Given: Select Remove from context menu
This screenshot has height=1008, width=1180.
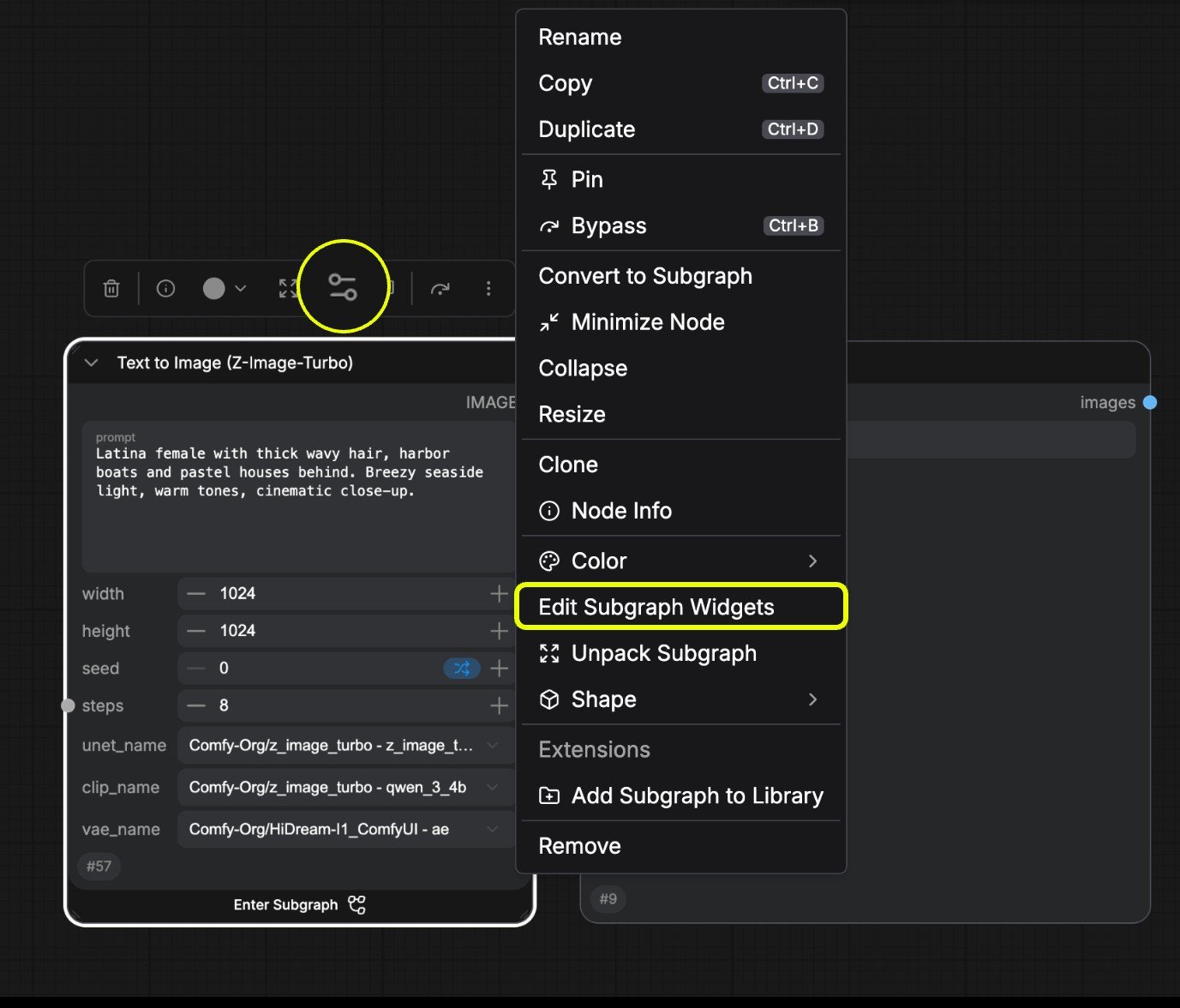Looking at the screenshot, I should [x=681, y=846].
